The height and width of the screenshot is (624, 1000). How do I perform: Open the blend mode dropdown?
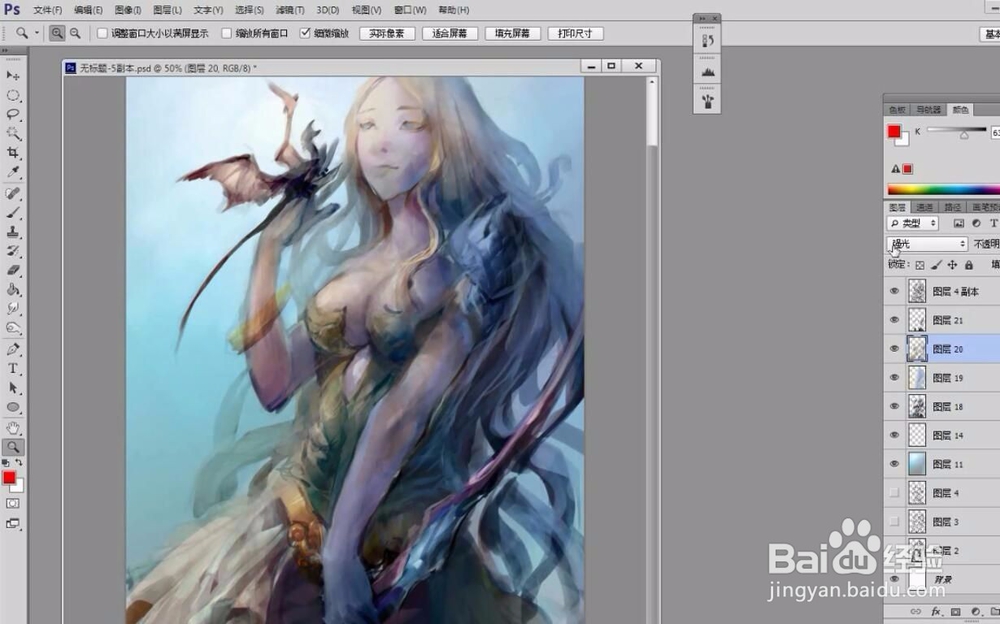pyautogui.click(x=927, y=244)
